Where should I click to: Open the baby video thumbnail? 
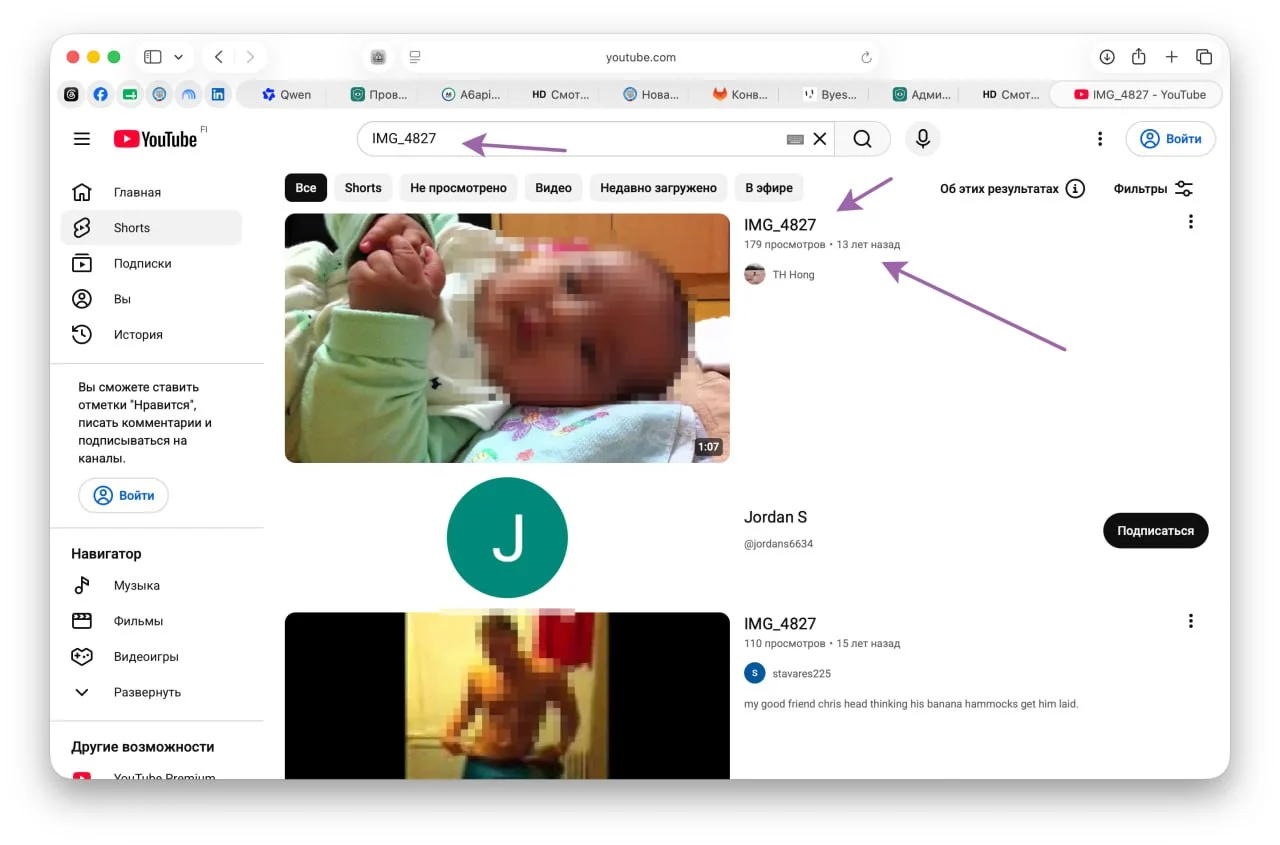click(x=507, y=338)
